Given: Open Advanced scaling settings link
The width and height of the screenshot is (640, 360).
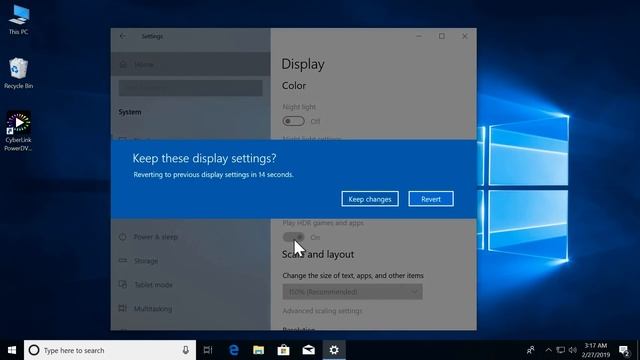Looking at the screenshot, I should coord(322,311).
